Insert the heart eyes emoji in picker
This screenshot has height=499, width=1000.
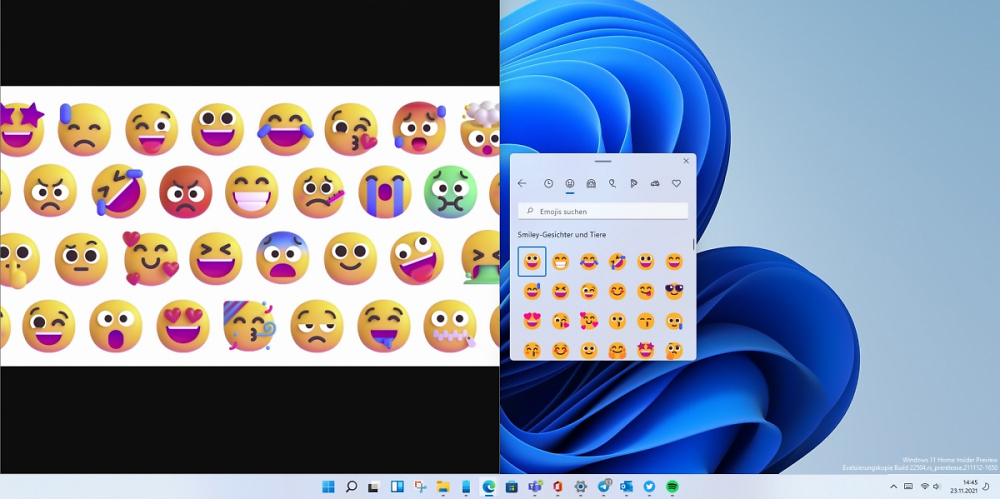(x=532, y=321)
